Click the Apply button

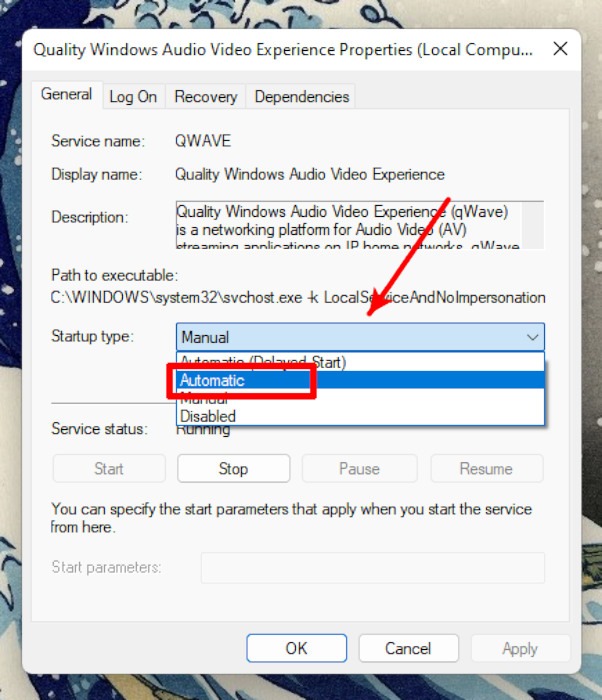(520, 648)
